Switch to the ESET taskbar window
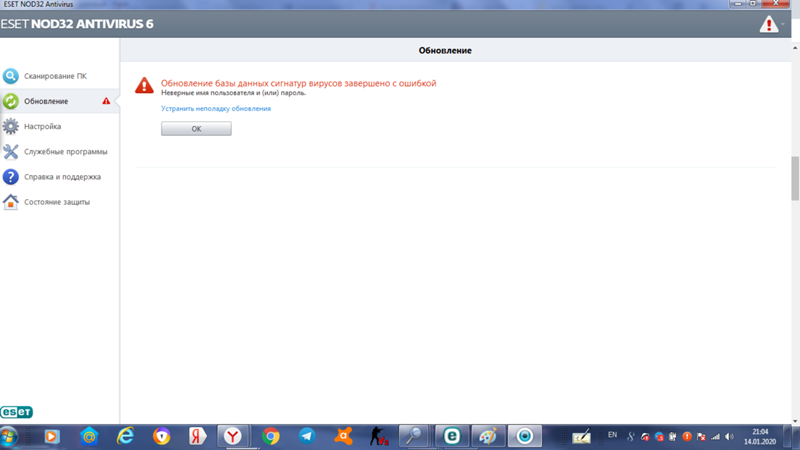The image size is (800, 450). (452, 437)
